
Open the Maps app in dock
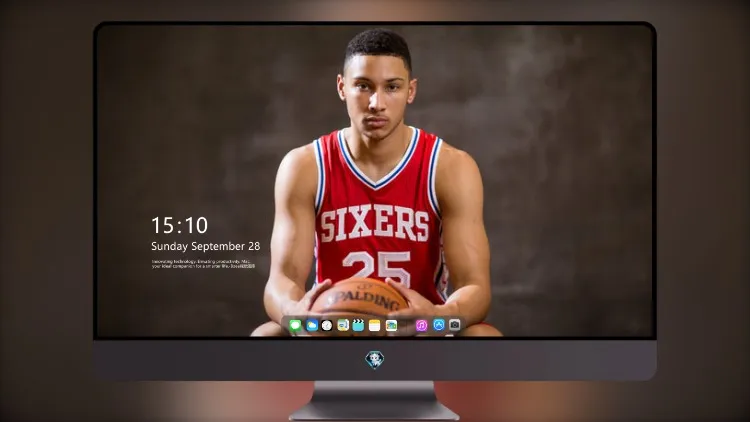click(x=343, y=325)
